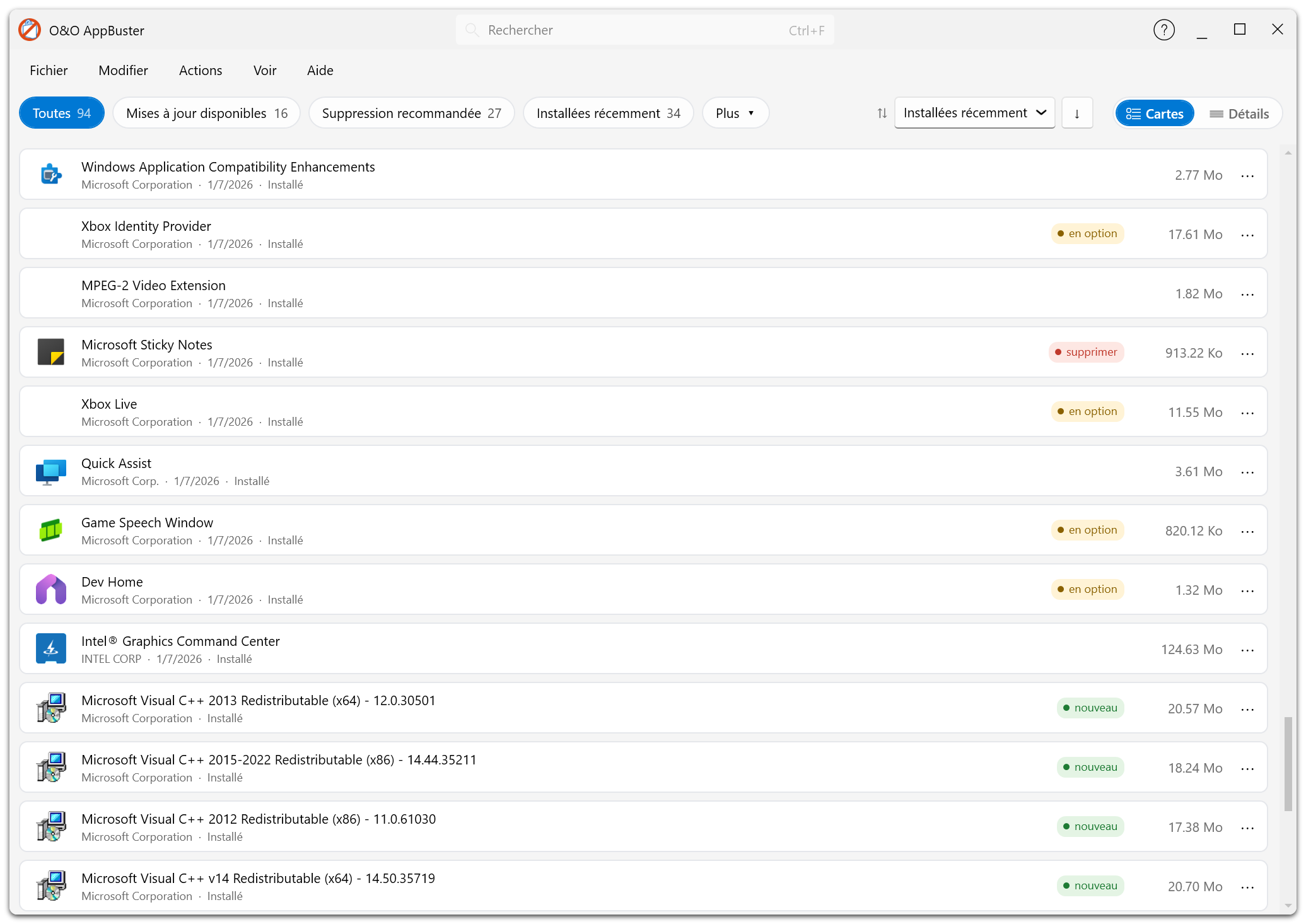
Task: Reverse sort direction with the down arrow button
Action: tap(1077, 114)
